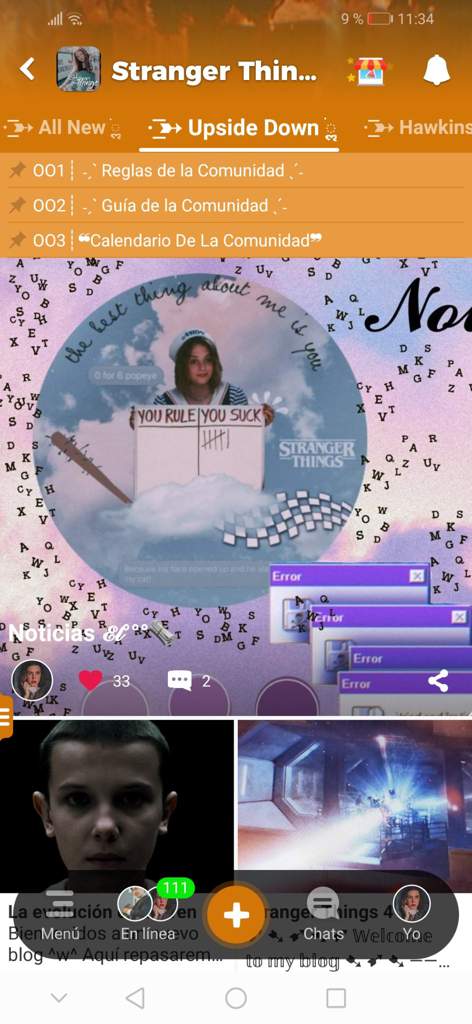Tap Android down chevron to hide navigation
This screenshot has width=472, height=1024.
59,998
